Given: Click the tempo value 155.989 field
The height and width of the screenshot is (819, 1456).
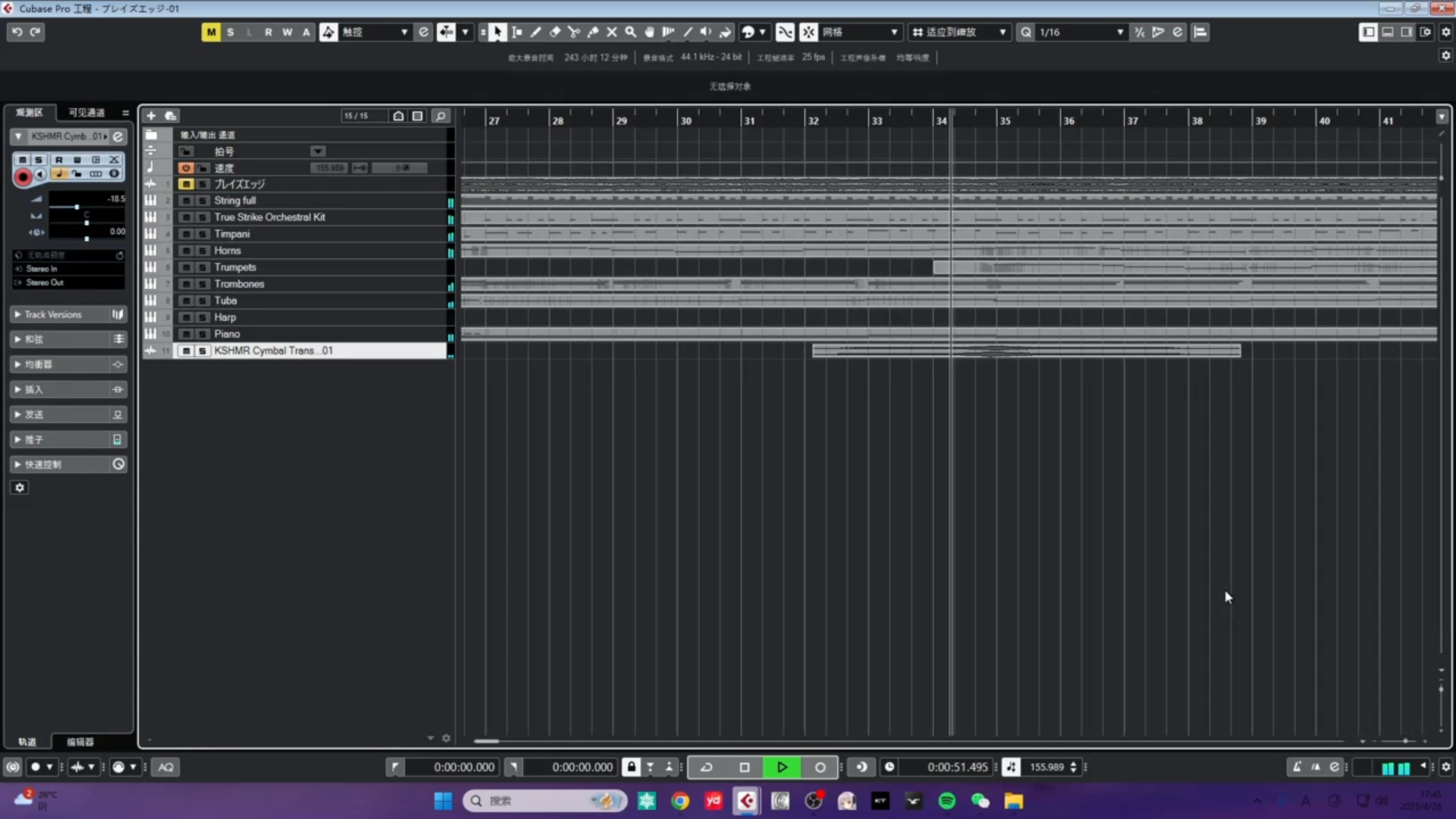Looking at the screenshot, I should coord(1046,767).
